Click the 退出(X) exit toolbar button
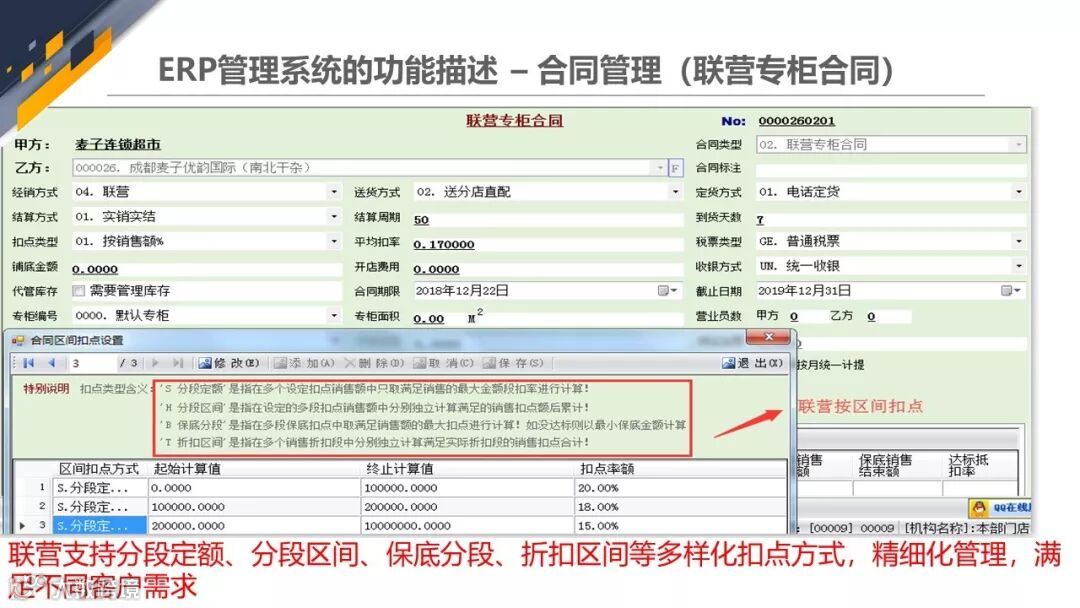 pyautogui.click(x=752, y=363)
